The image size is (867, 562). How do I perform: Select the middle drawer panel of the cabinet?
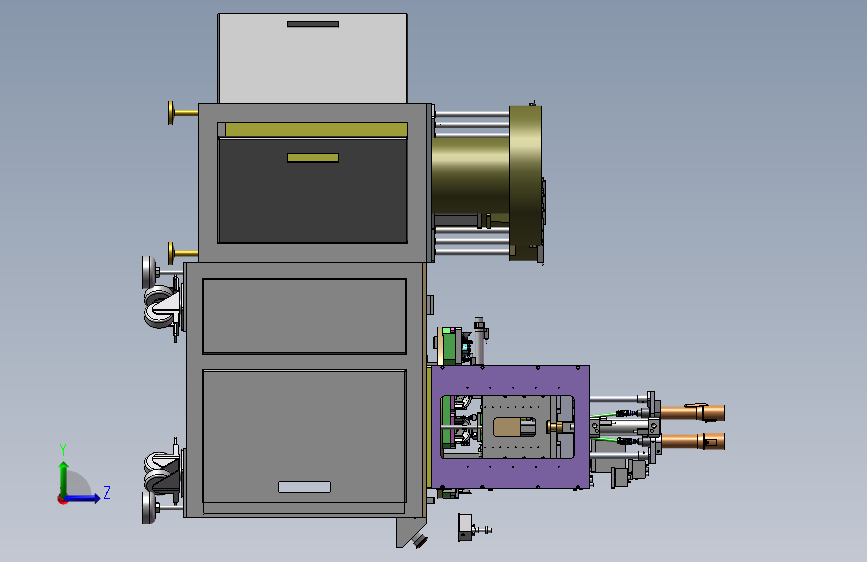click(305, 316)
